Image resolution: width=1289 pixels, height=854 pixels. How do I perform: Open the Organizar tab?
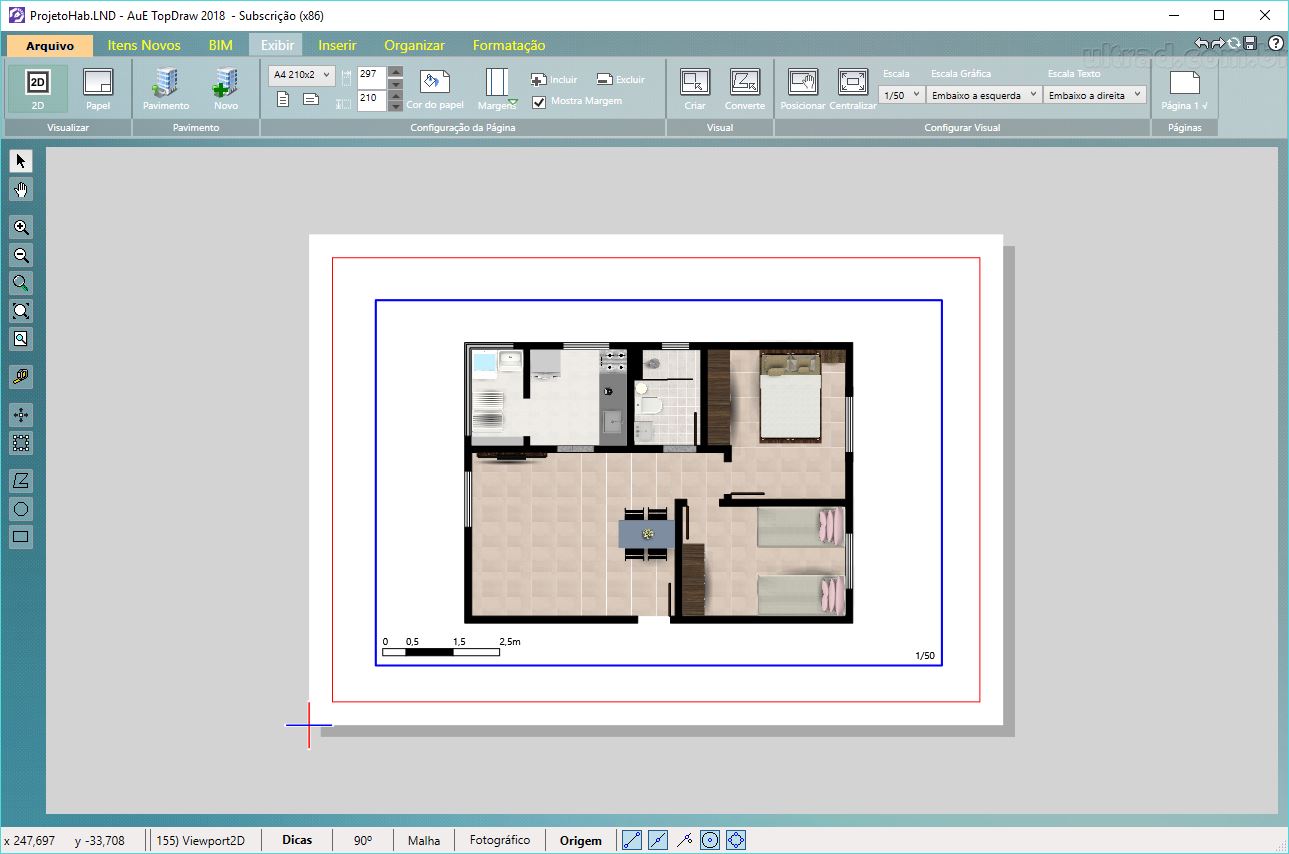414,46
